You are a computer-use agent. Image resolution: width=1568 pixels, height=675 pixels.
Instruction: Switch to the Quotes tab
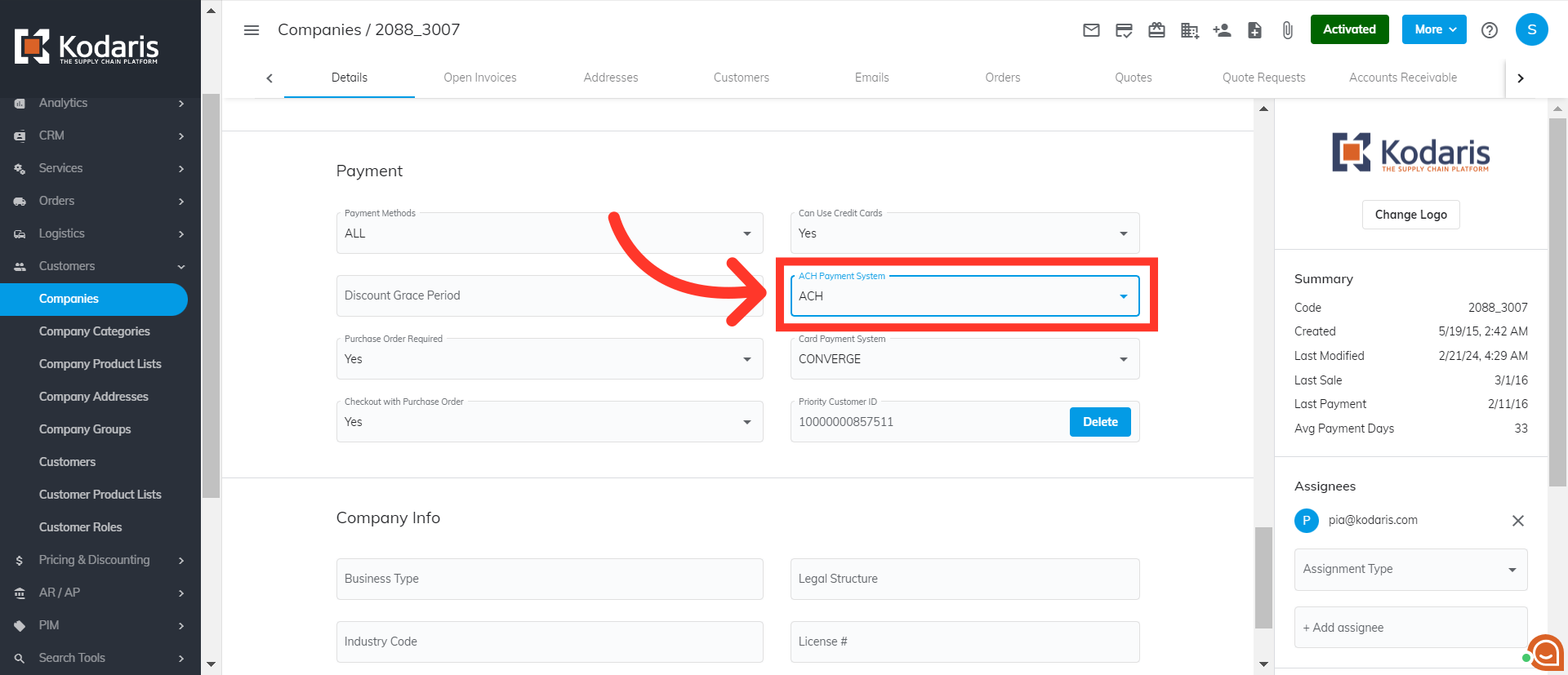[x=1134, y=78]
